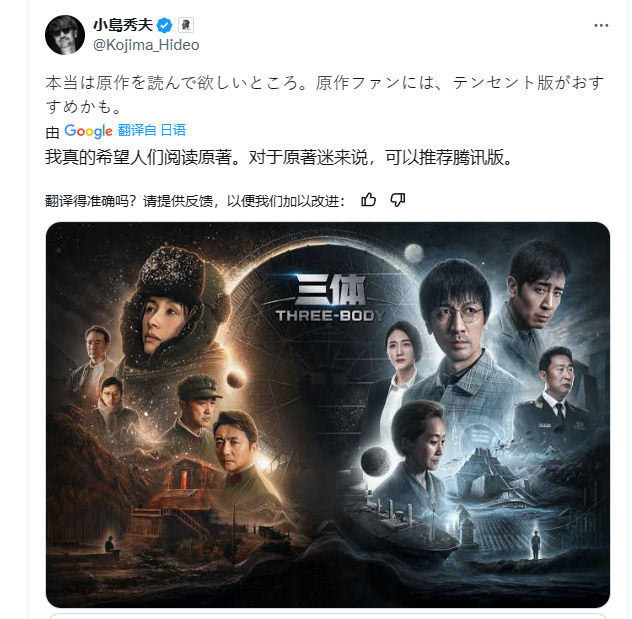Click the translated Chinese tweet text
Viewport: 632px width, 619px height.
pos(279,157)
